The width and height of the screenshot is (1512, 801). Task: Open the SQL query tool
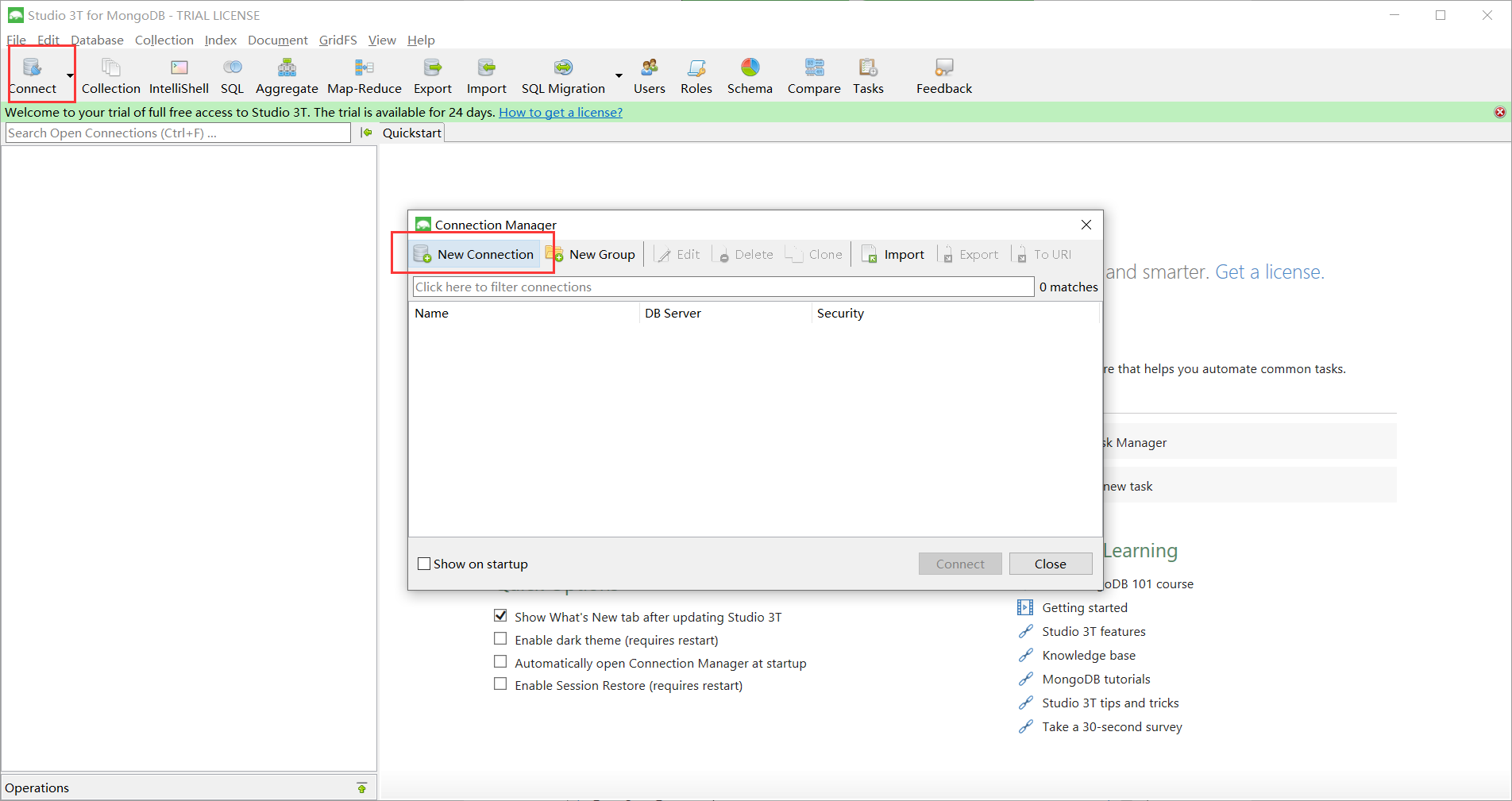(232, 75)
